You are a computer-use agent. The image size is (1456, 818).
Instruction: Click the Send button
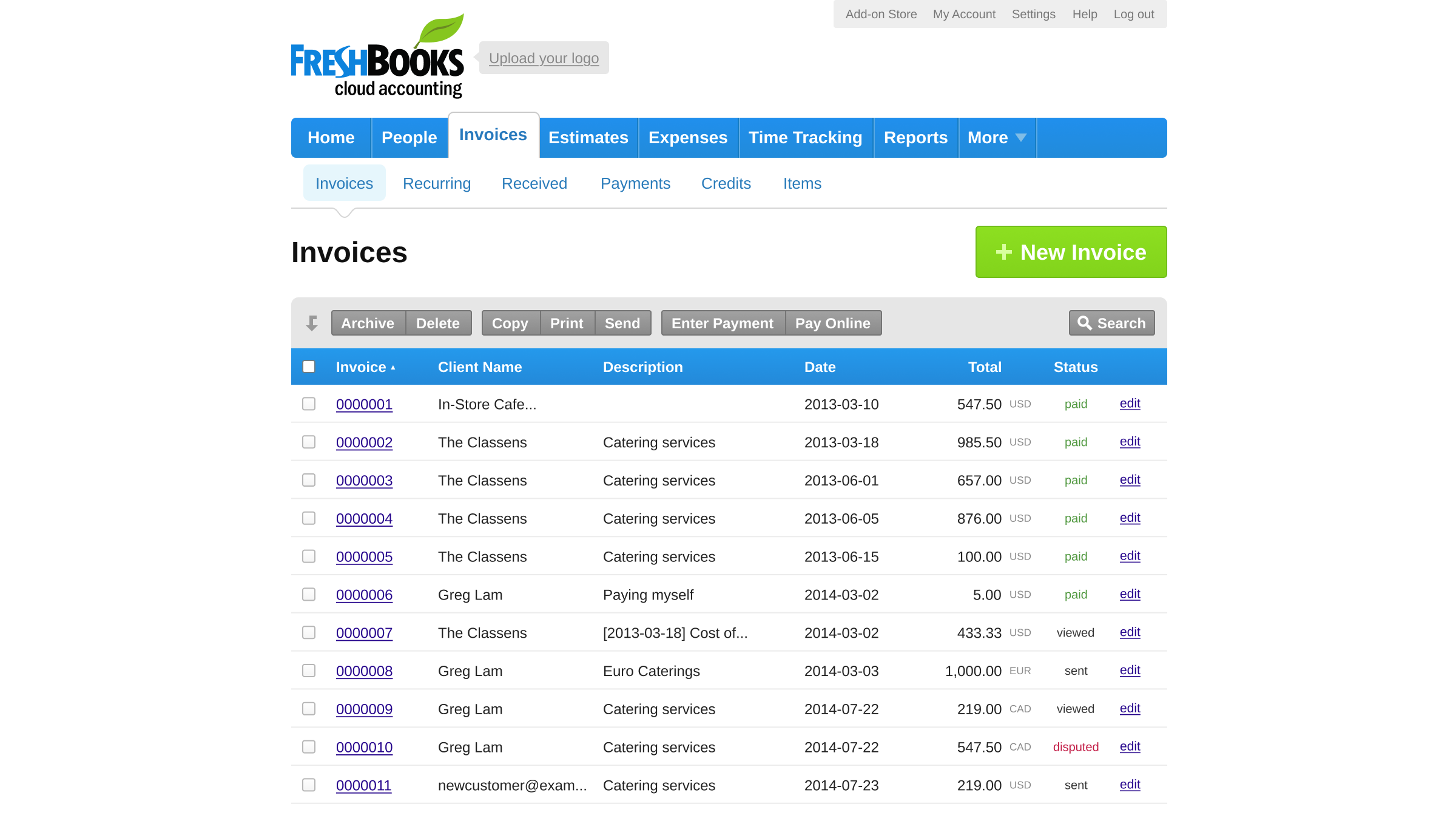(x=622, y=323)
